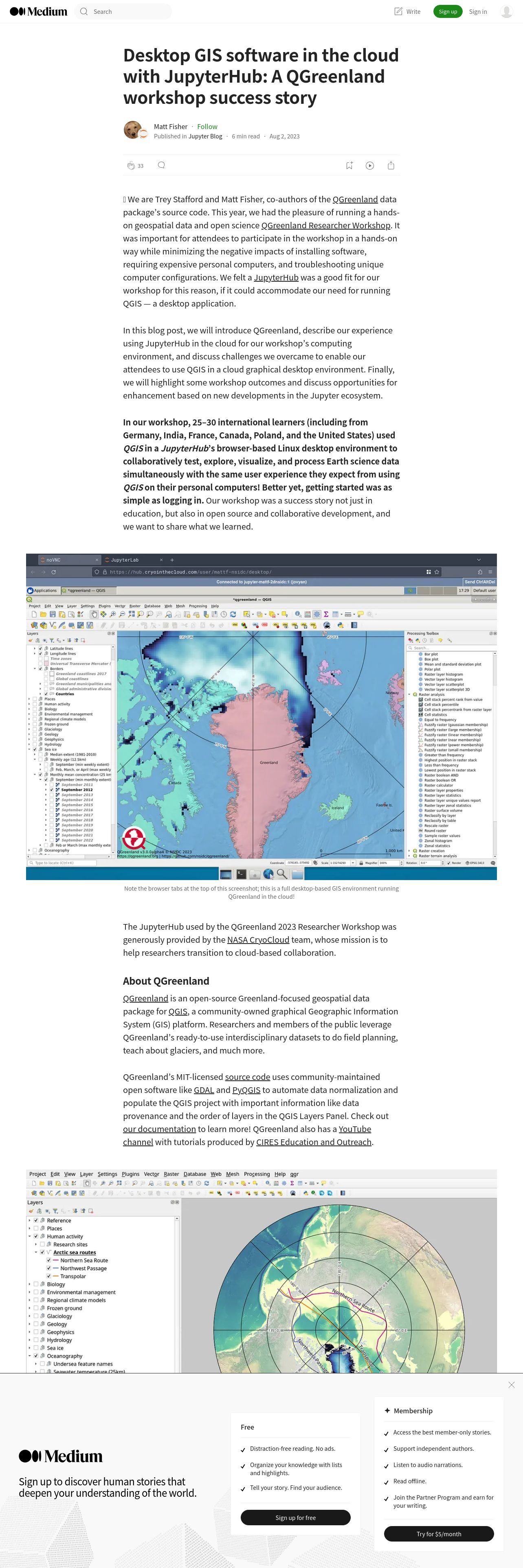Open the Plugins menu in second QGIS screenshot
The width and height of the screenshot is (523, 1568).
130,1174
